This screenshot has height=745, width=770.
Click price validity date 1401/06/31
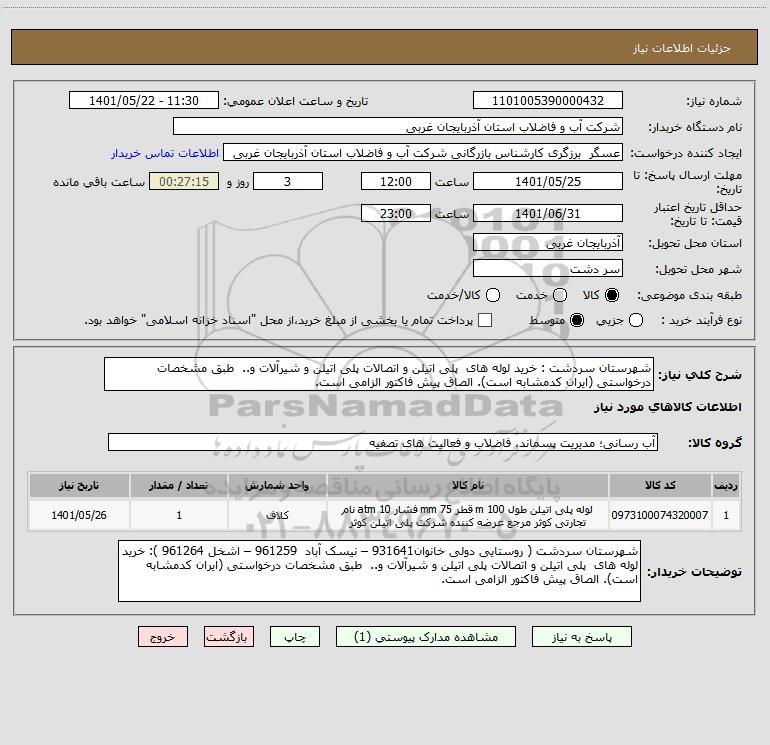click(x=548, y=213)
